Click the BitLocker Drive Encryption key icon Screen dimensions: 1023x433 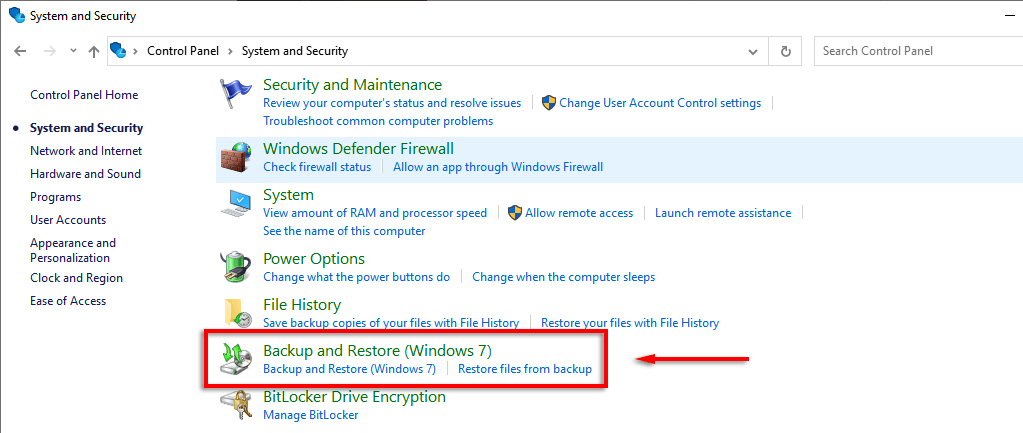[x=236, y=405]
